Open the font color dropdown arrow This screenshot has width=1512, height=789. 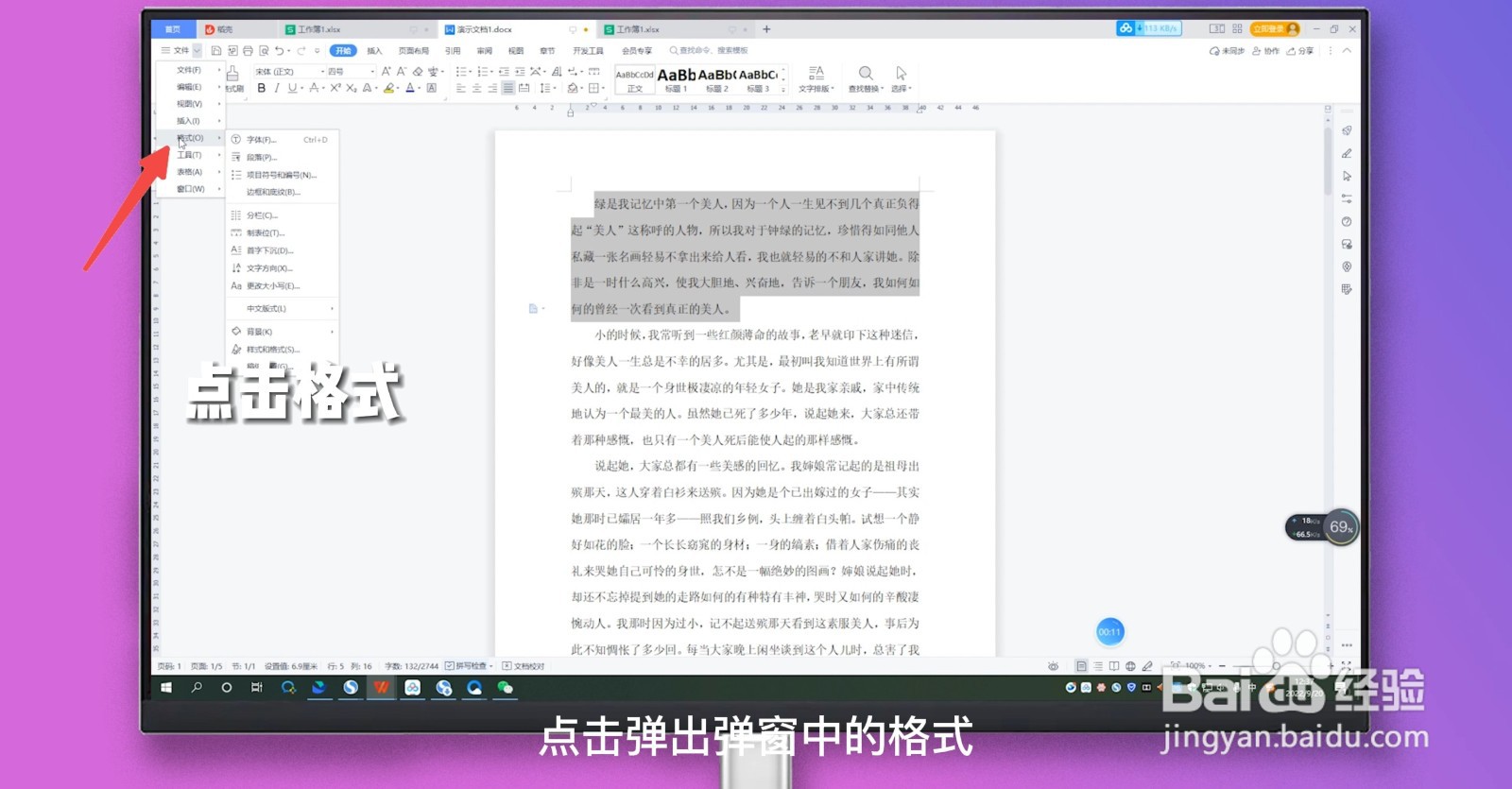pos(420,89)
